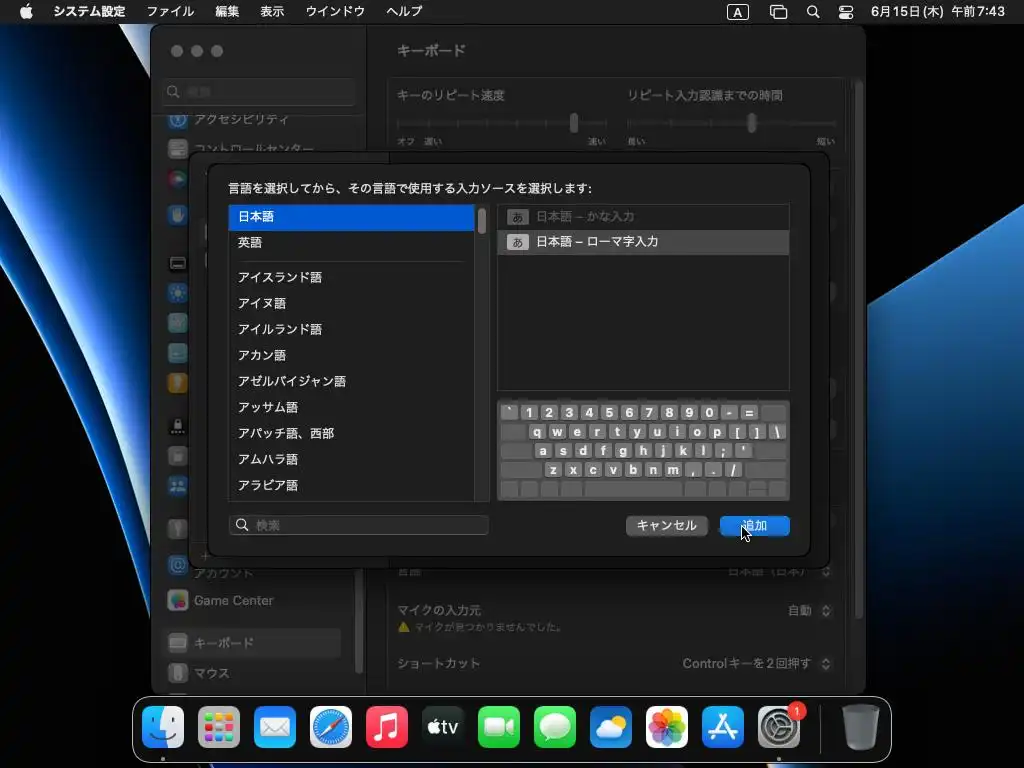
Task: Click the 追加 (Add) button
Action: (x=754, y=526)
